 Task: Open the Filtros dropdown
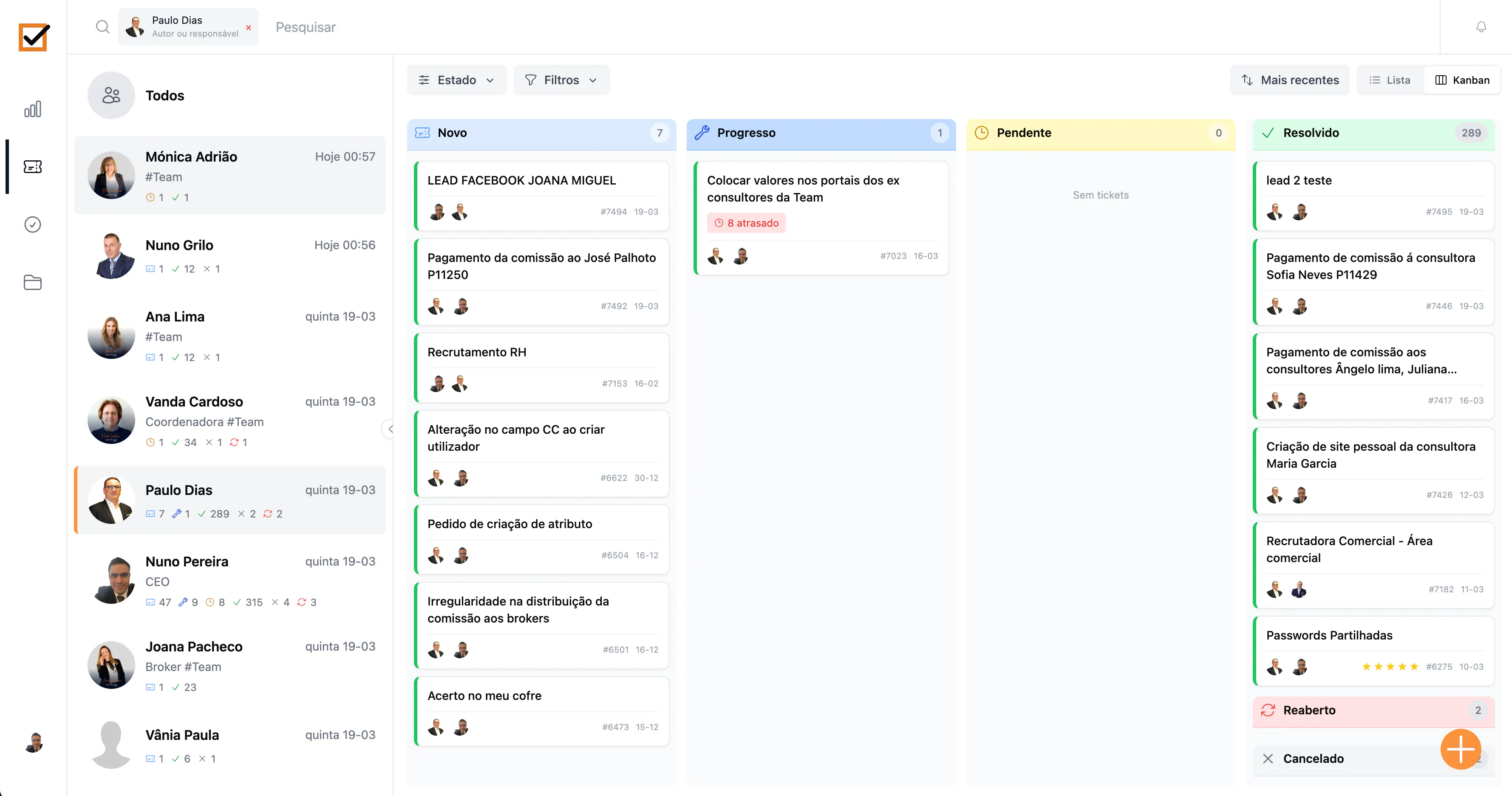561,80
